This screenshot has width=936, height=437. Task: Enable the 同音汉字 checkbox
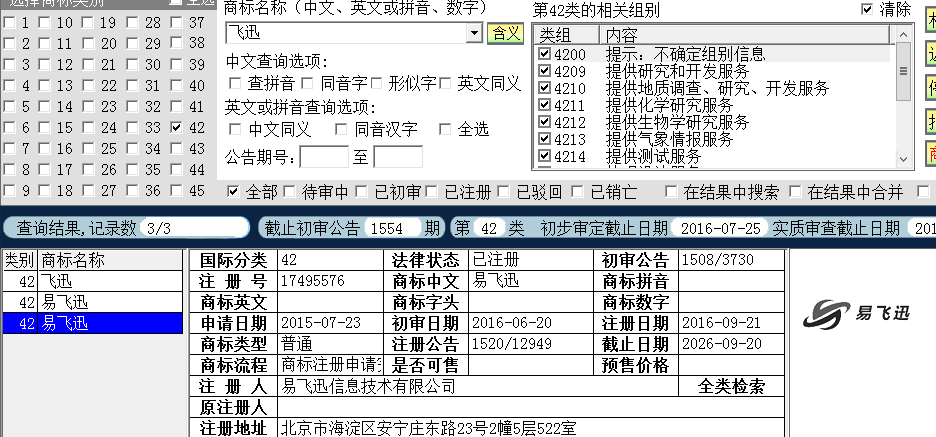(341, 129)
